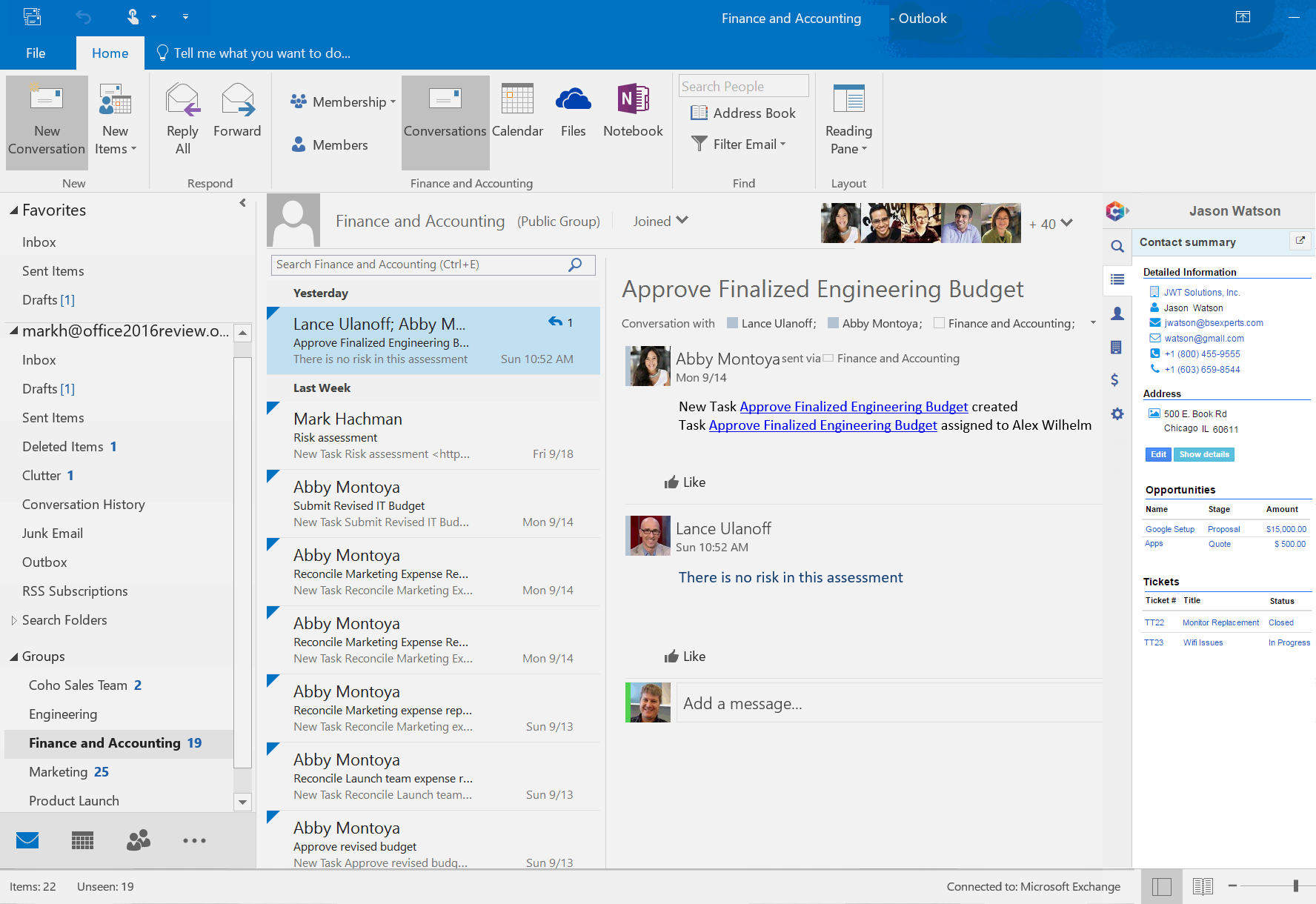Switch to Mail view icon
This screenshot has height=904, width=1316.
pyautogui.click(x=27, y=840)
